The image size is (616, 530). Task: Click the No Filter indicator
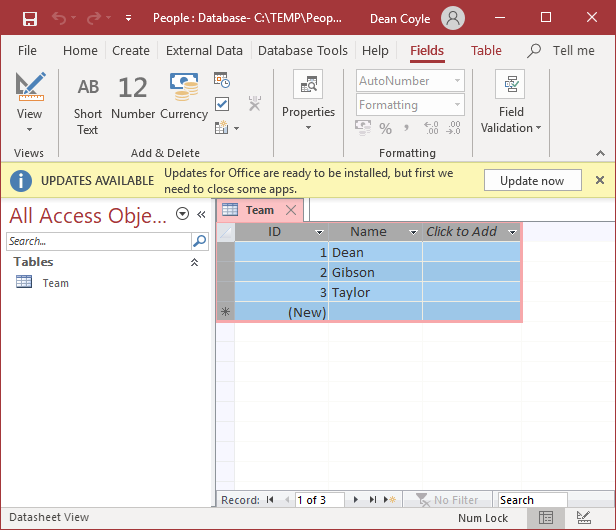pyautogui.click(x=447, y=500)
